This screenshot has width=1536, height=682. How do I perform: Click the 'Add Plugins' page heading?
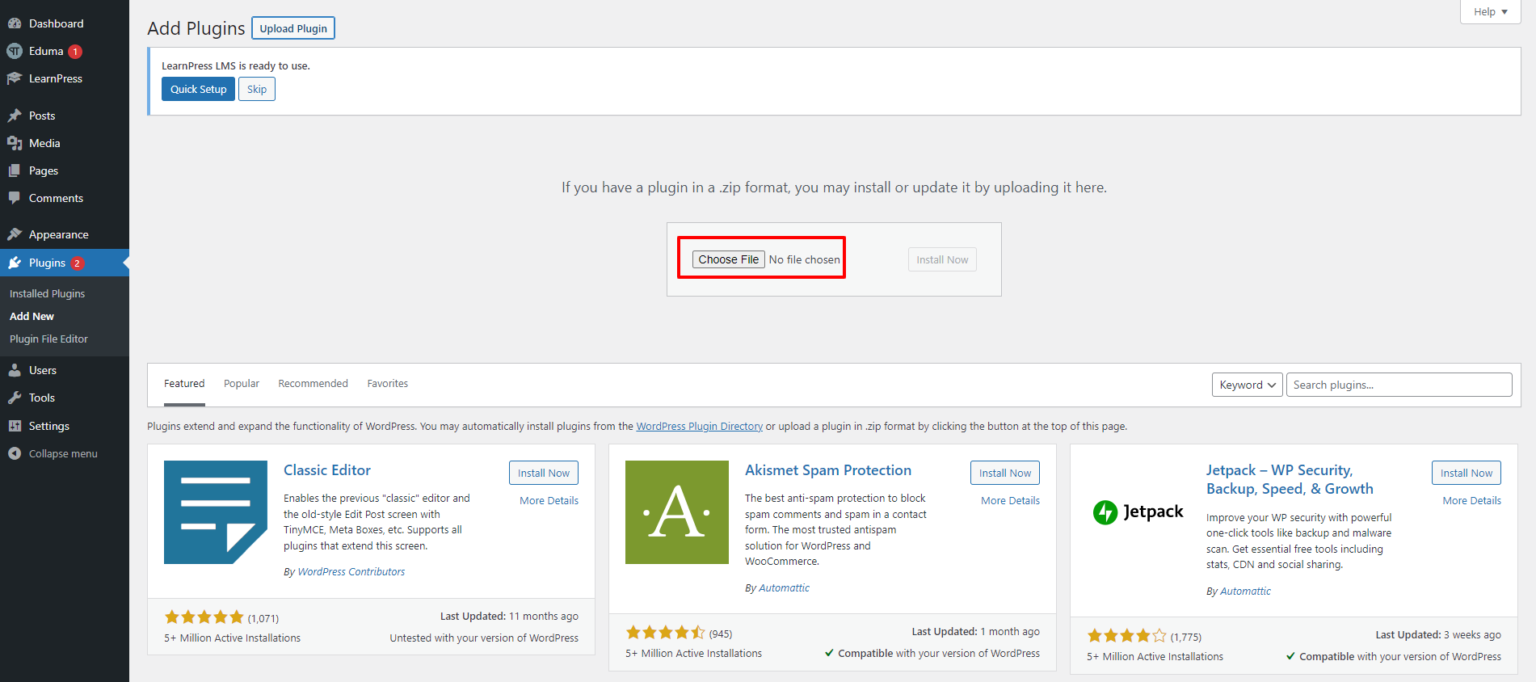pos(195,28)
